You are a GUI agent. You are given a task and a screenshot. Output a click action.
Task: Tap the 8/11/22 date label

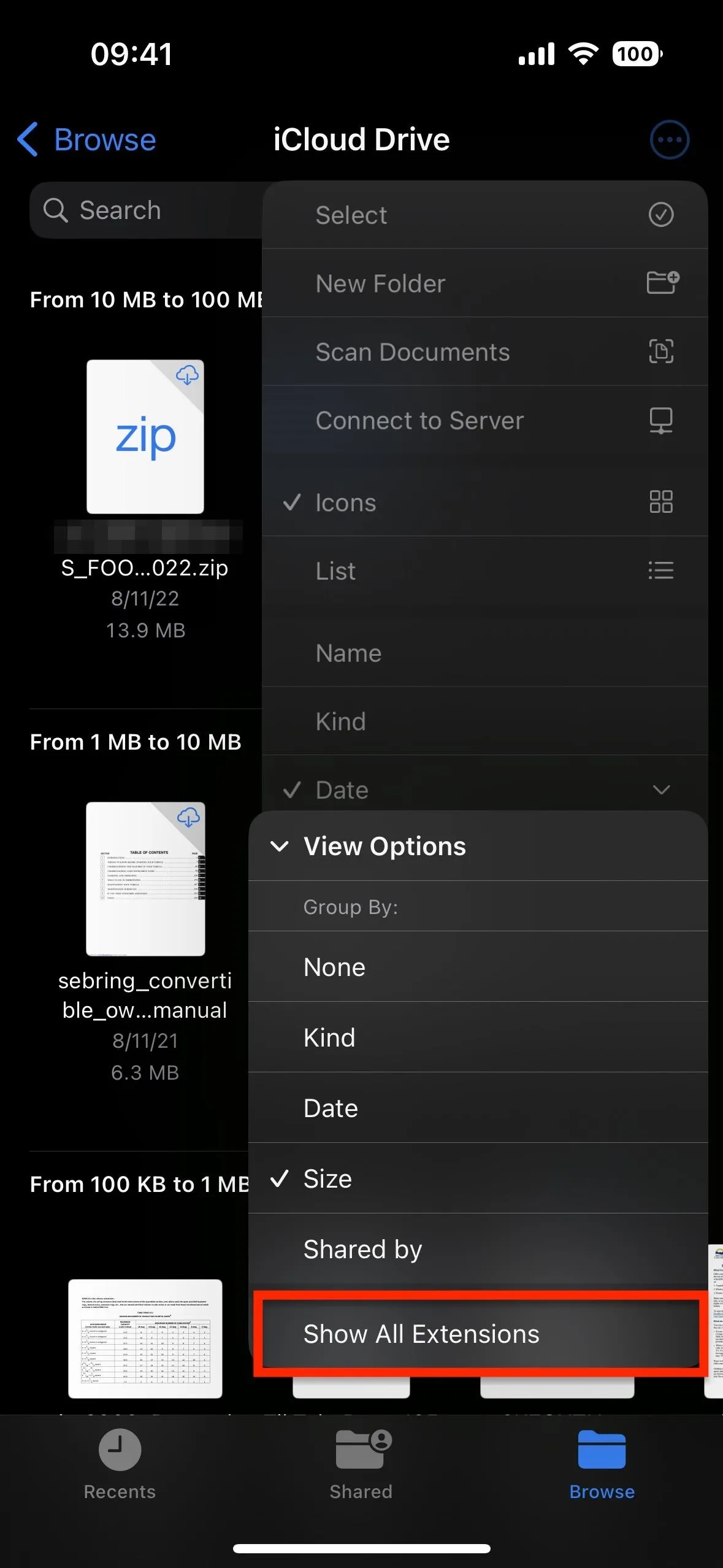coord(145,598)
